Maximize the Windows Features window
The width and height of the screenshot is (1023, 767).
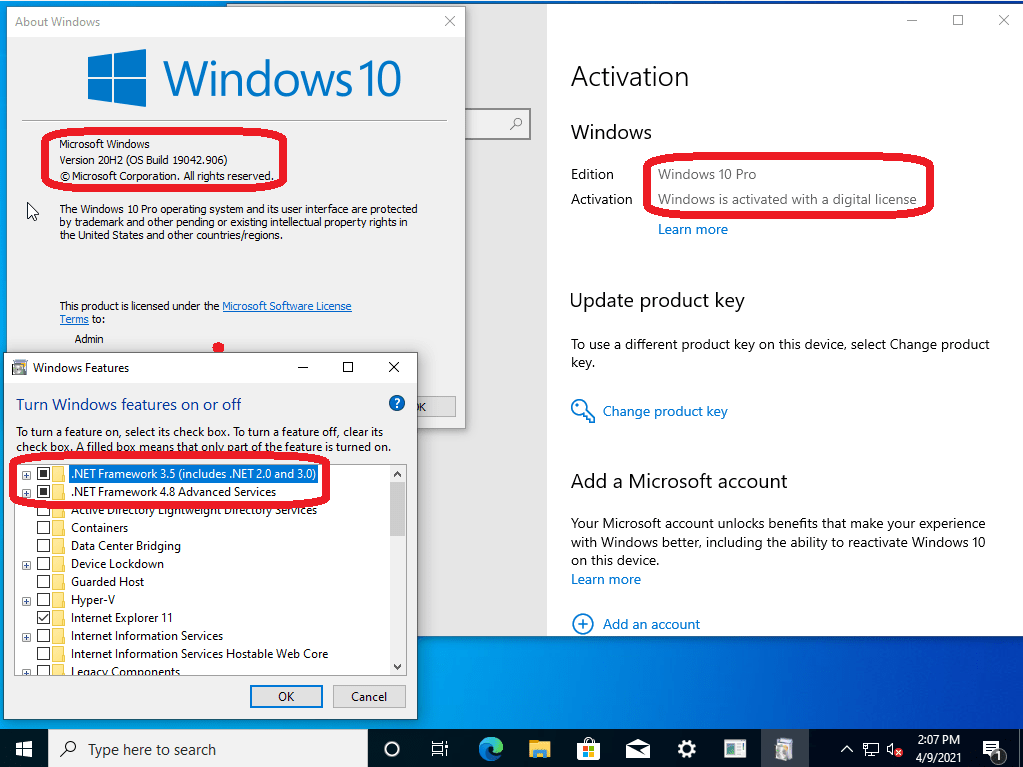pos(348,367)
